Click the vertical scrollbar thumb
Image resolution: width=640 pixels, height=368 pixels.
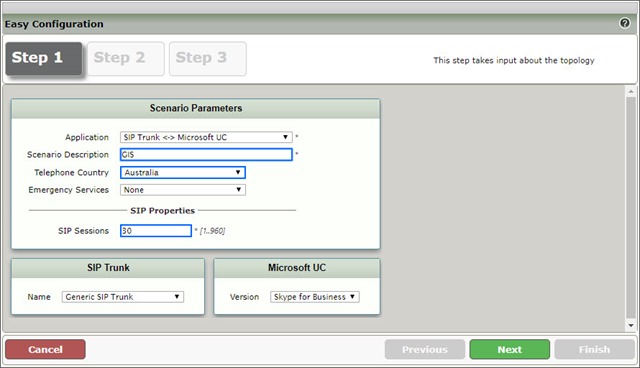pyautogui.click(x=631, y=207)
